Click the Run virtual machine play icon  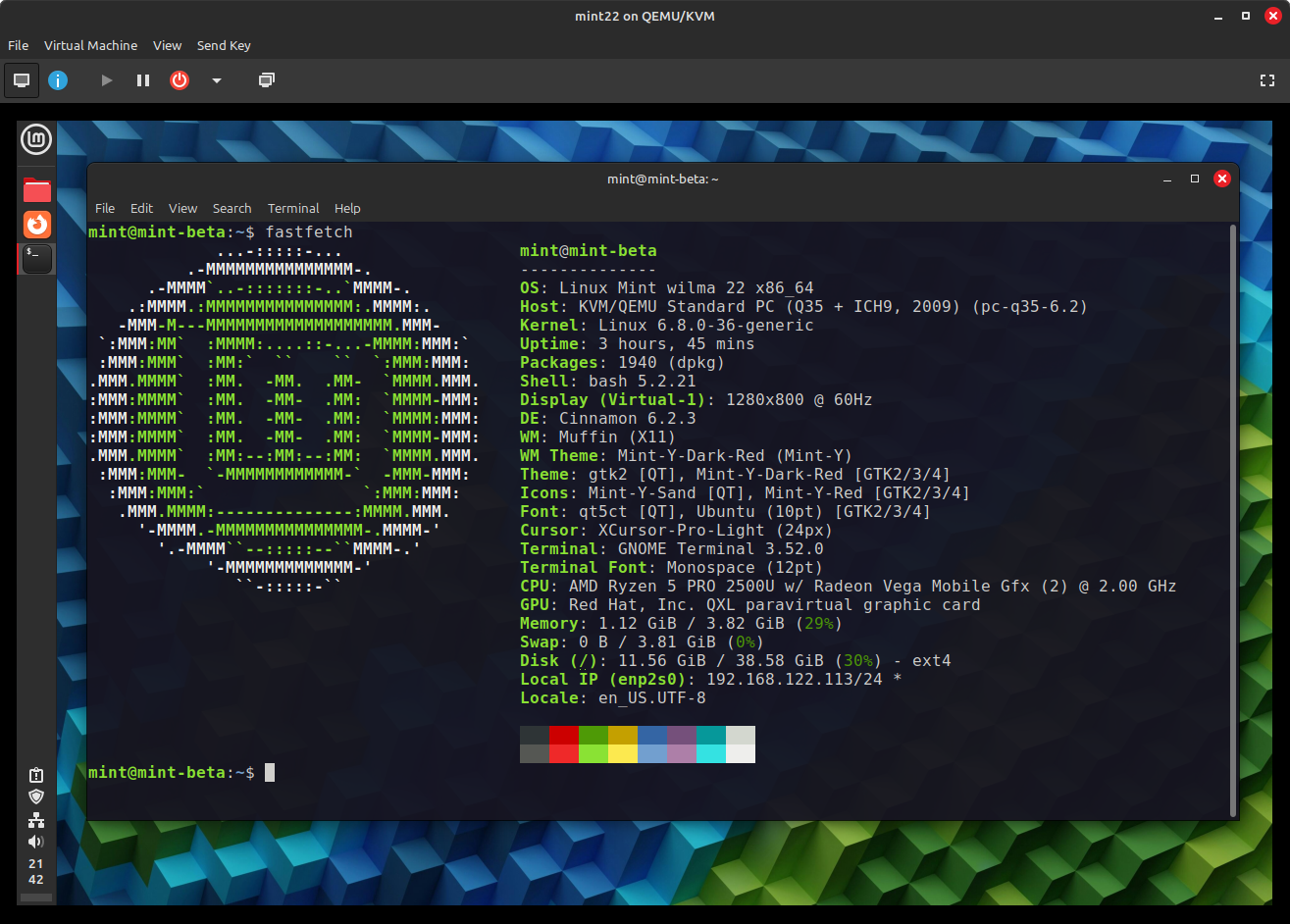coord(107,80)
